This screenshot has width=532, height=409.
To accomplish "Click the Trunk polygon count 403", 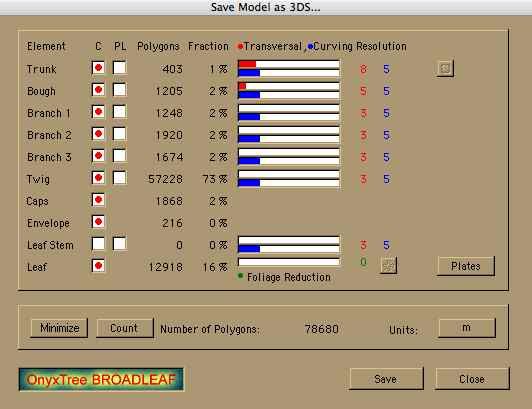I will [x=172, y=69].
